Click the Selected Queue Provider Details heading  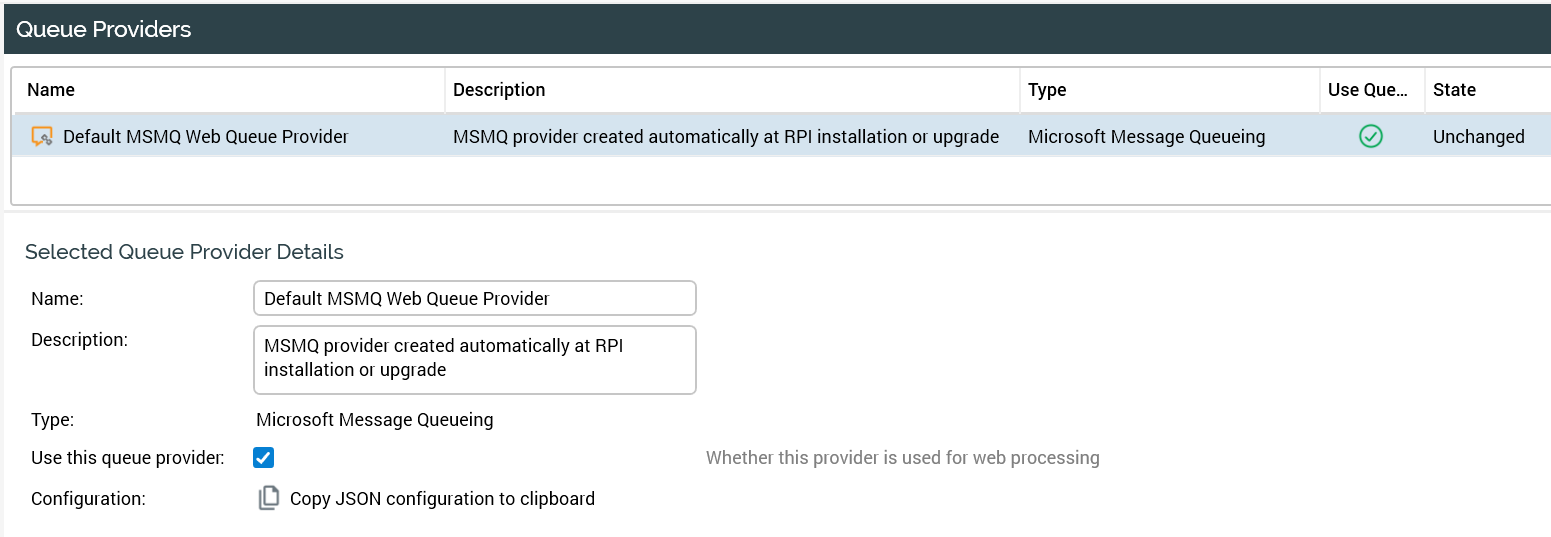coord(184,252)
